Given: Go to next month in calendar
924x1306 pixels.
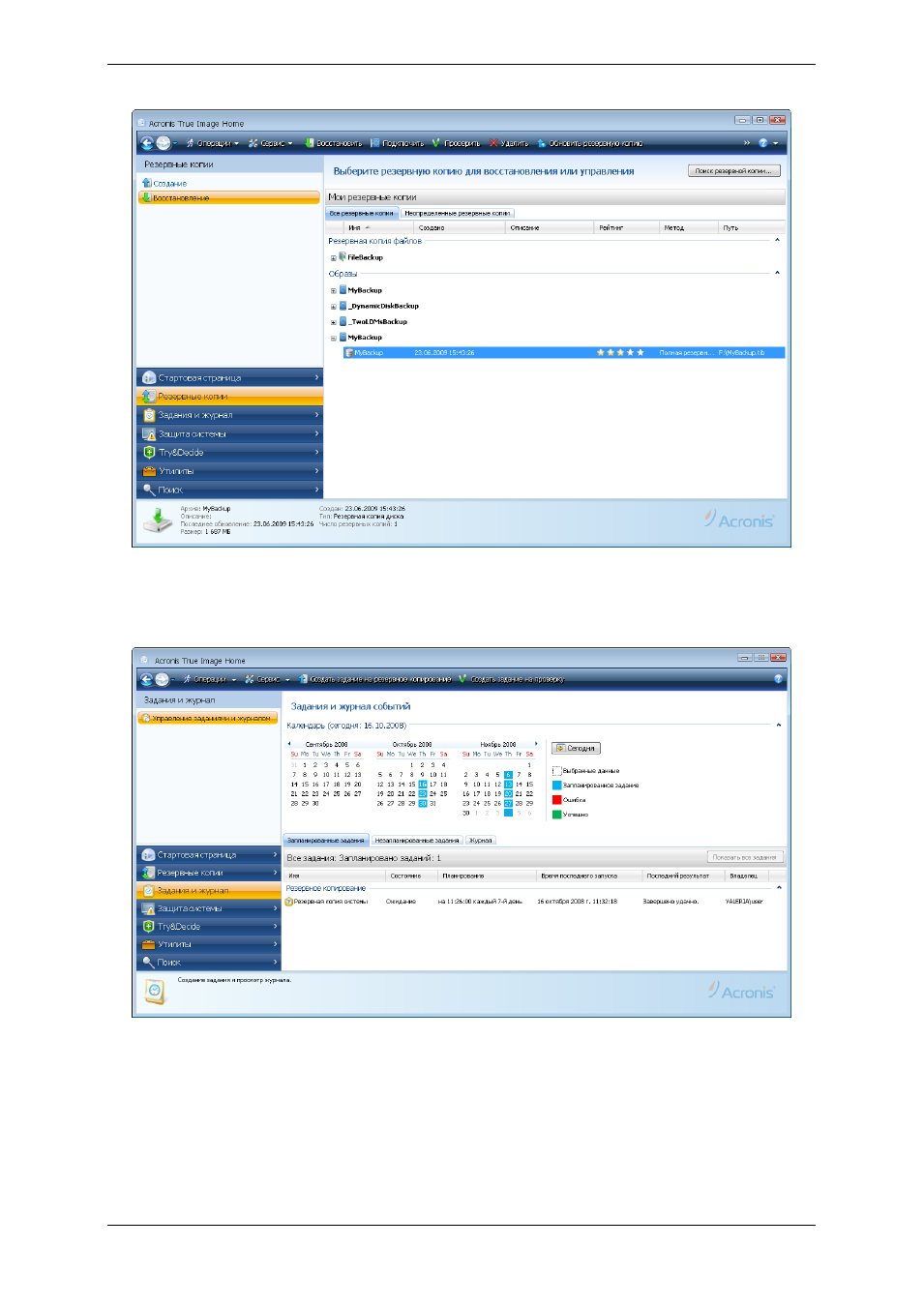Looking at the screenshot, I should (536, 744).
